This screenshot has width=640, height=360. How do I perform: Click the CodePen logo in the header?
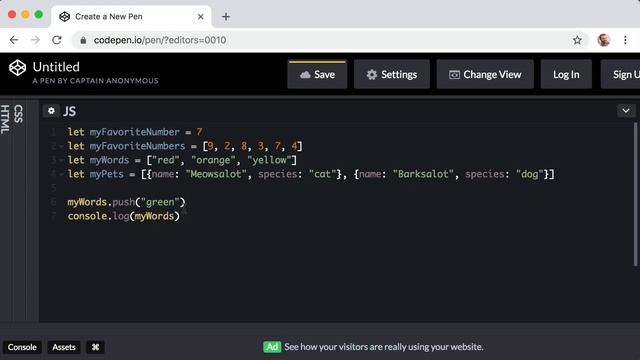point(18,68)
